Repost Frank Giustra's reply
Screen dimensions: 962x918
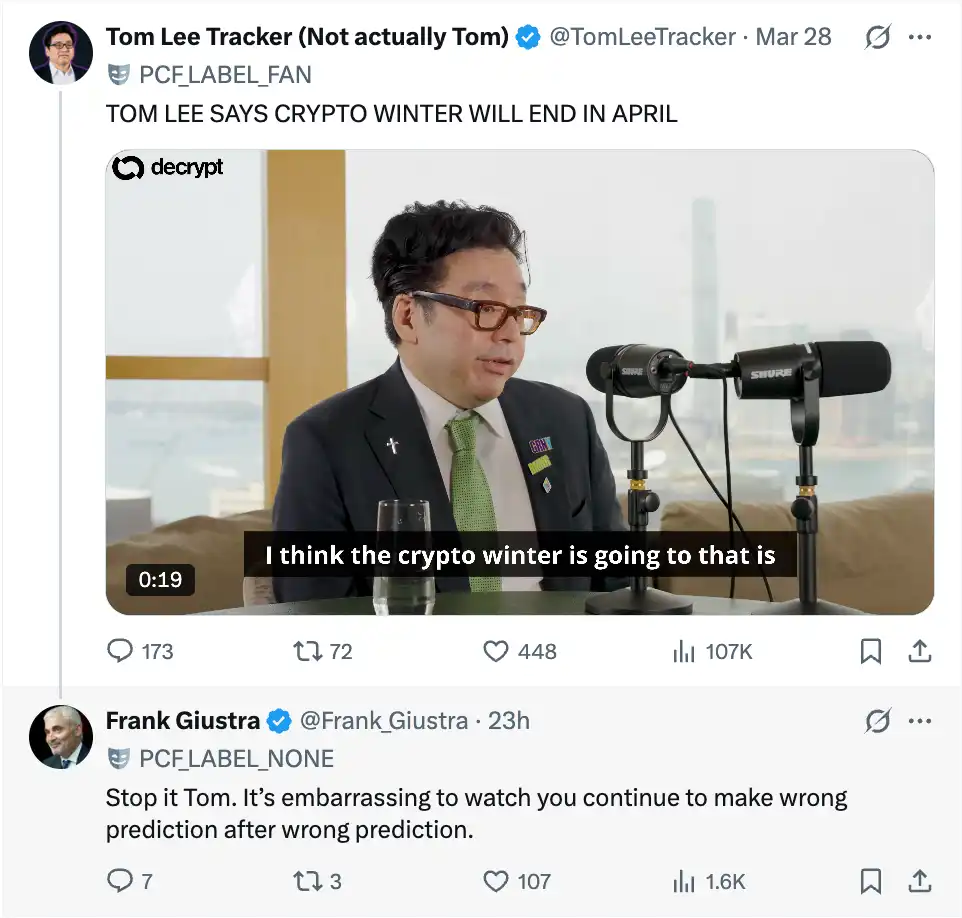(x=304, y=881)
